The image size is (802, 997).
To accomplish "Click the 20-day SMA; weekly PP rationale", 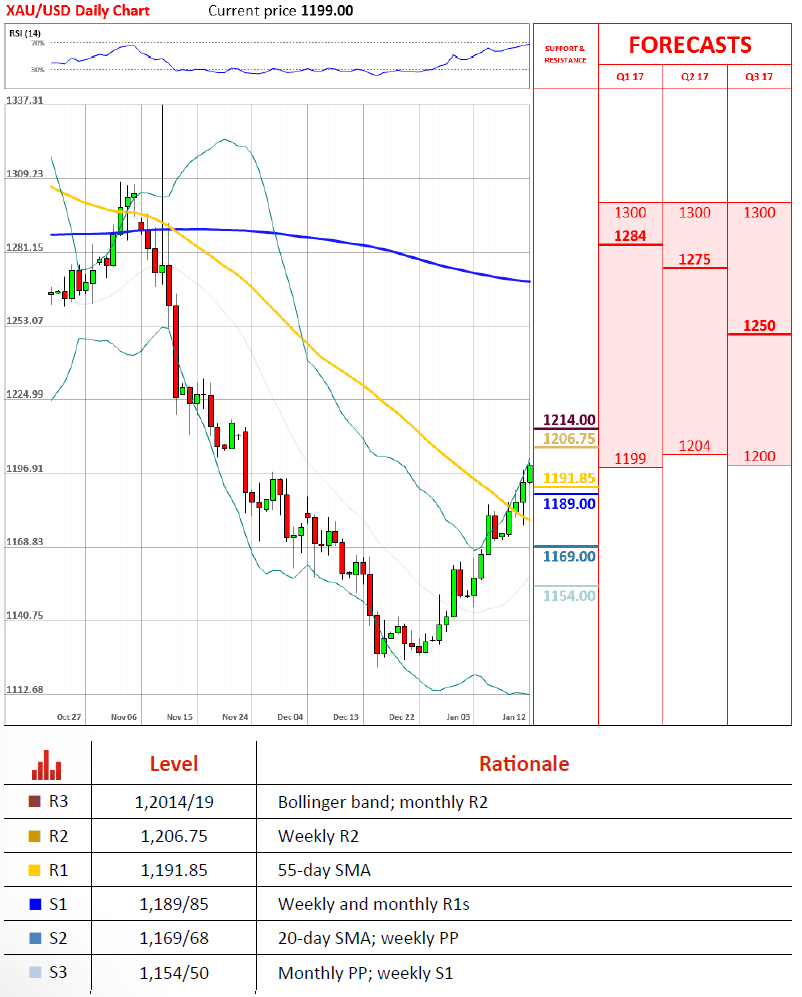I will (368, 939).
